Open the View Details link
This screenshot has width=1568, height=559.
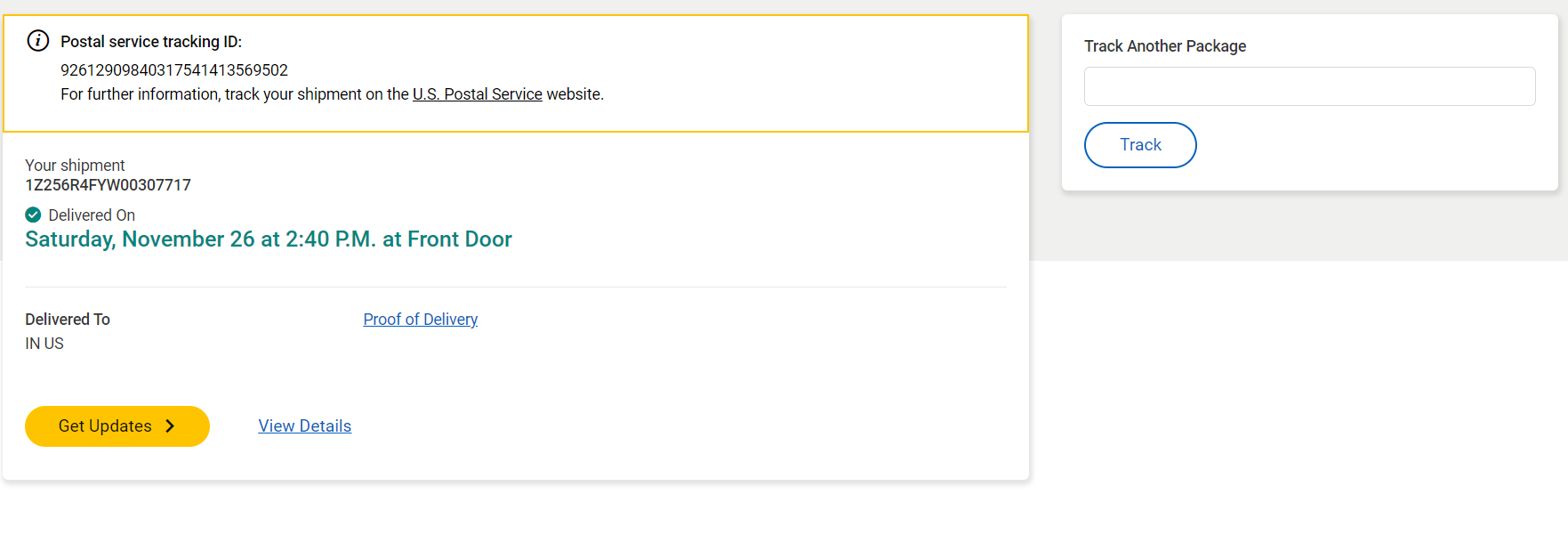[304, 426]
